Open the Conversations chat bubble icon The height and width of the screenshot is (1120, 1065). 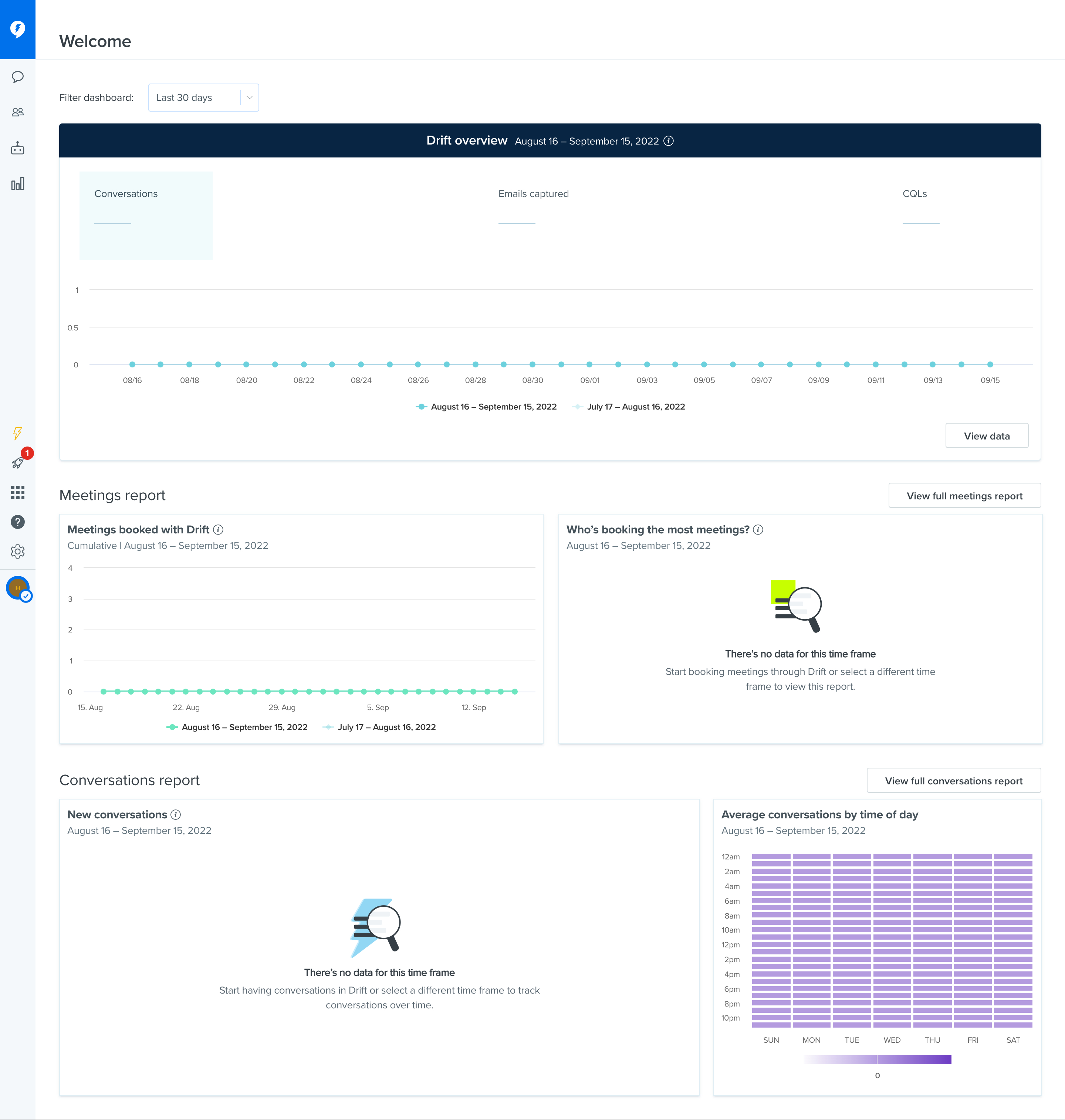(18, 77)
